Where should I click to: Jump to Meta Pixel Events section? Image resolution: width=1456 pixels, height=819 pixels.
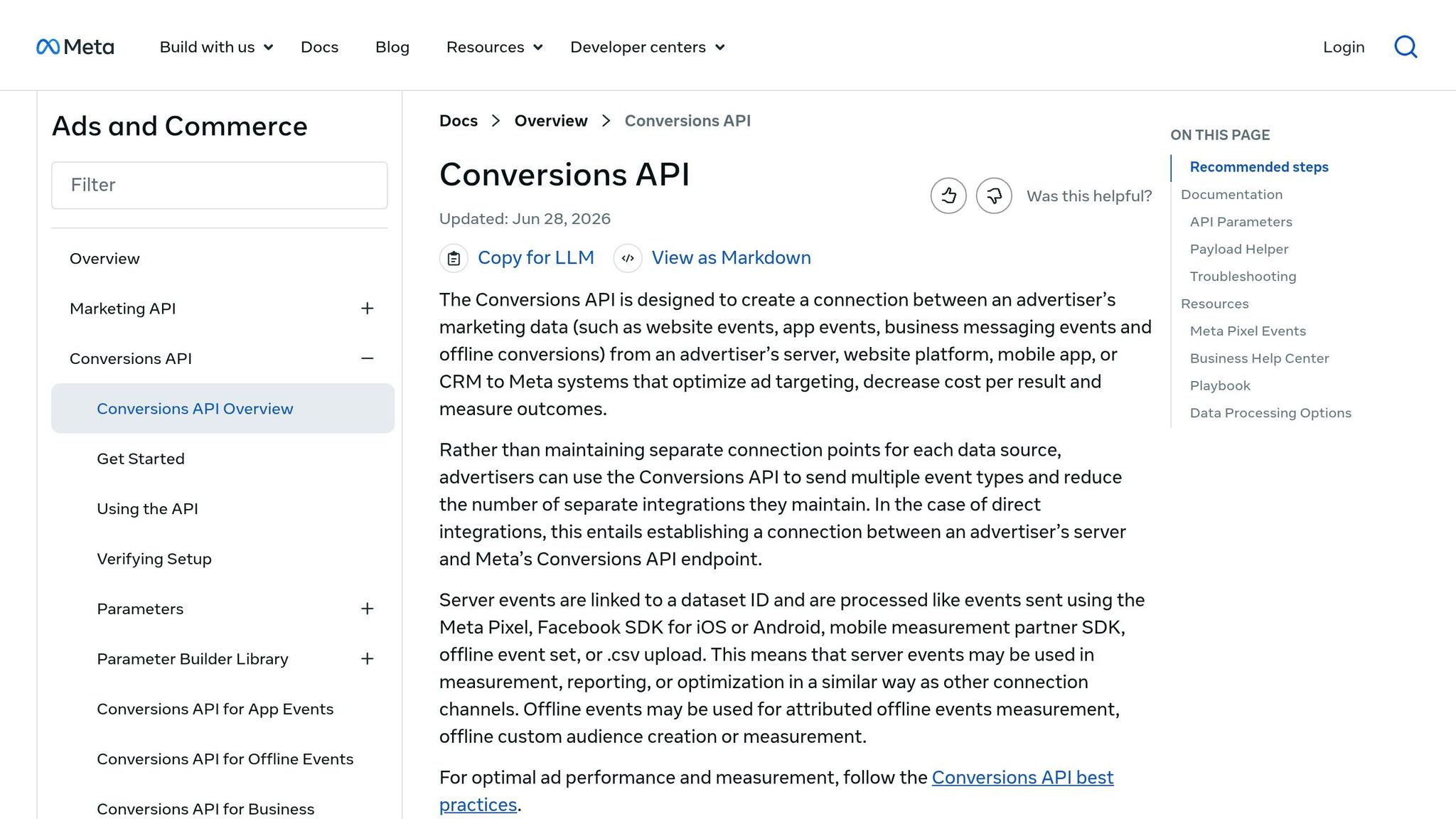tap(1248, 331)
